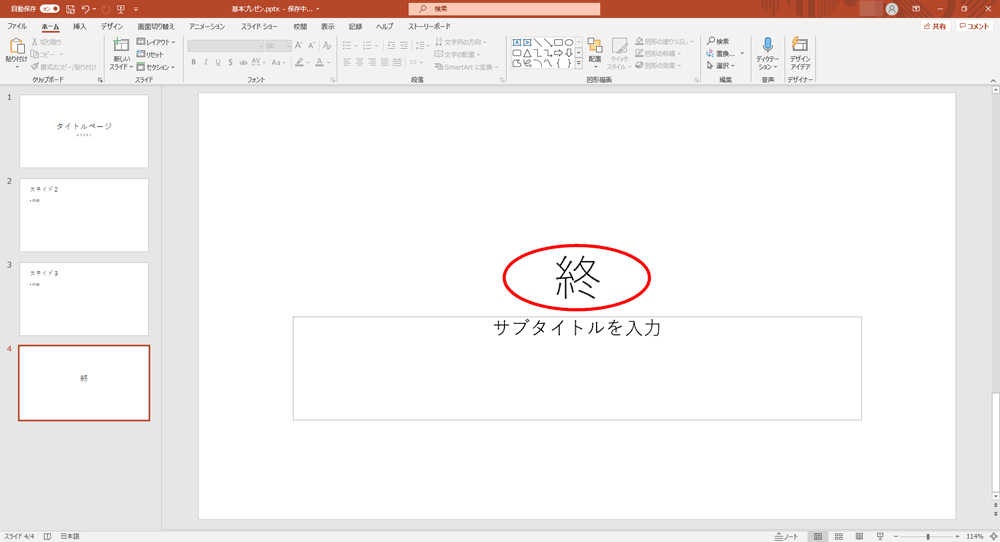Click the 配置 arrange icon
The image size is (1000, 542).
594,45
